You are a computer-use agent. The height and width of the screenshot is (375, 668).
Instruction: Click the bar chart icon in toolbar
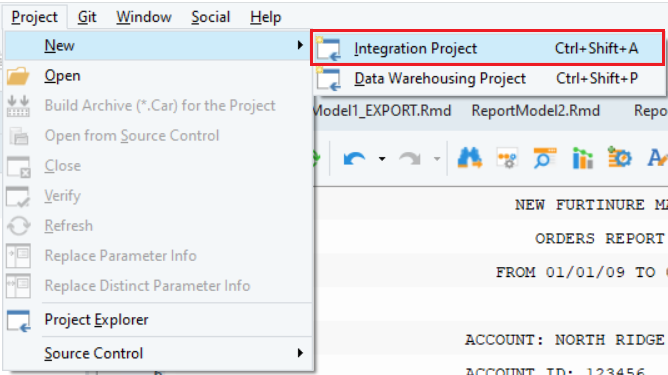click(x=582, y=158)
